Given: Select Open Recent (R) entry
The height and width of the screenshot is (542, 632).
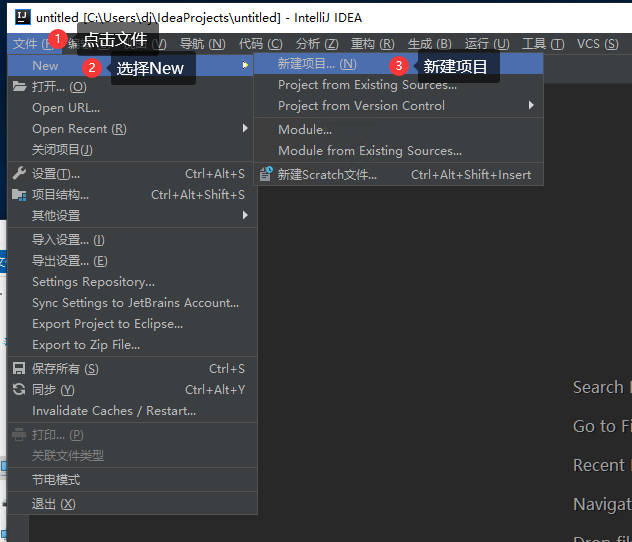Looking at the screenshot, I should (x=130, y=129).
